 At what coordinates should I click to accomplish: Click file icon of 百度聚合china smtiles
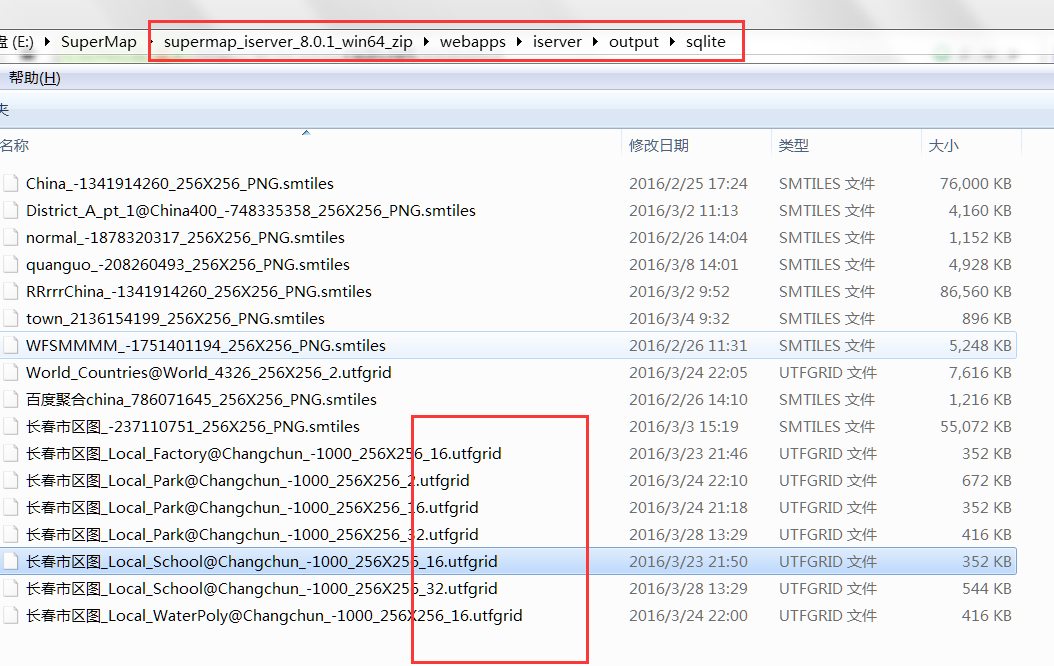pyautogui.click(x=10, y=399)
